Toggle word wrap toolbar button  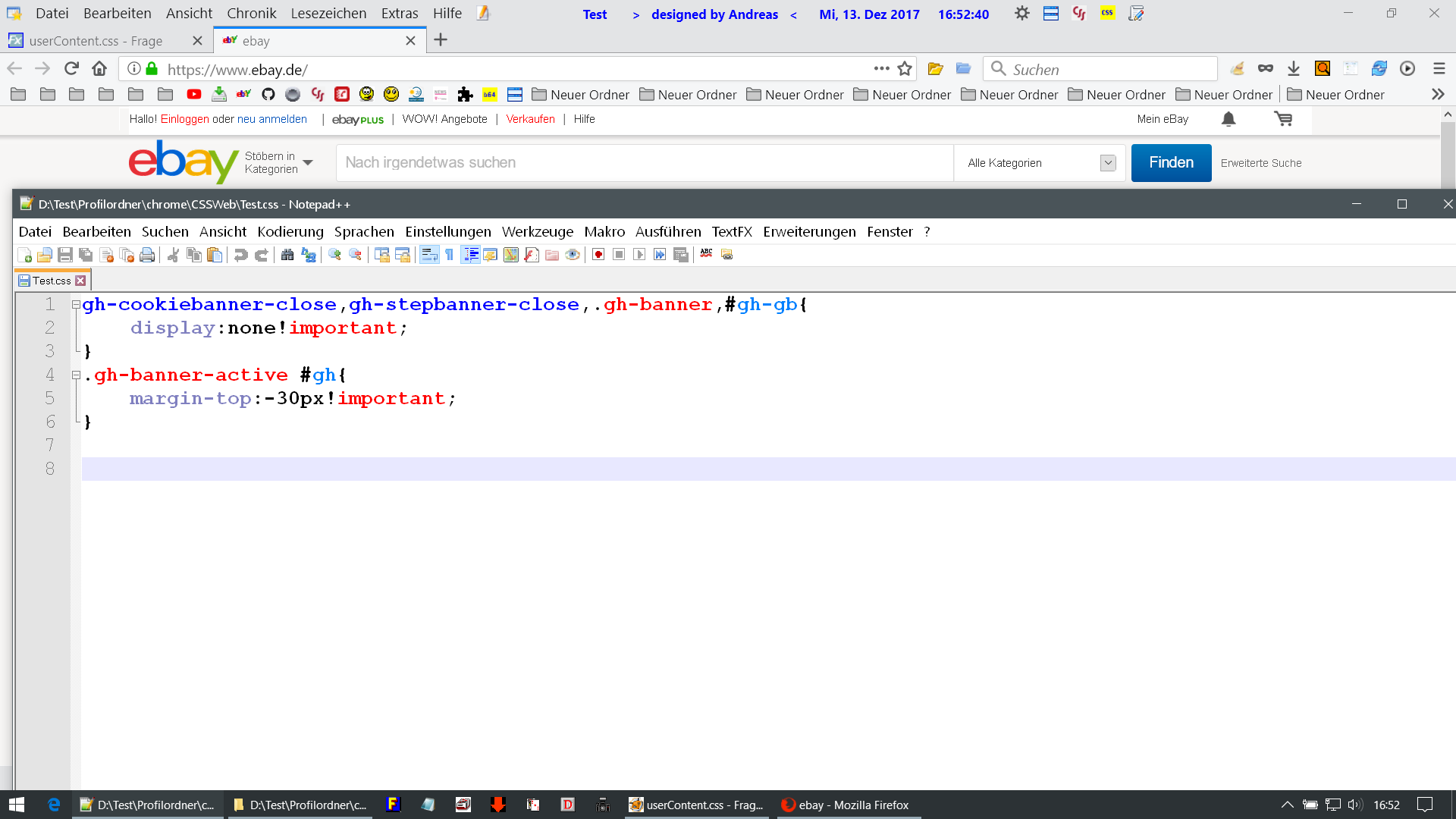click(x=429, y=255)
